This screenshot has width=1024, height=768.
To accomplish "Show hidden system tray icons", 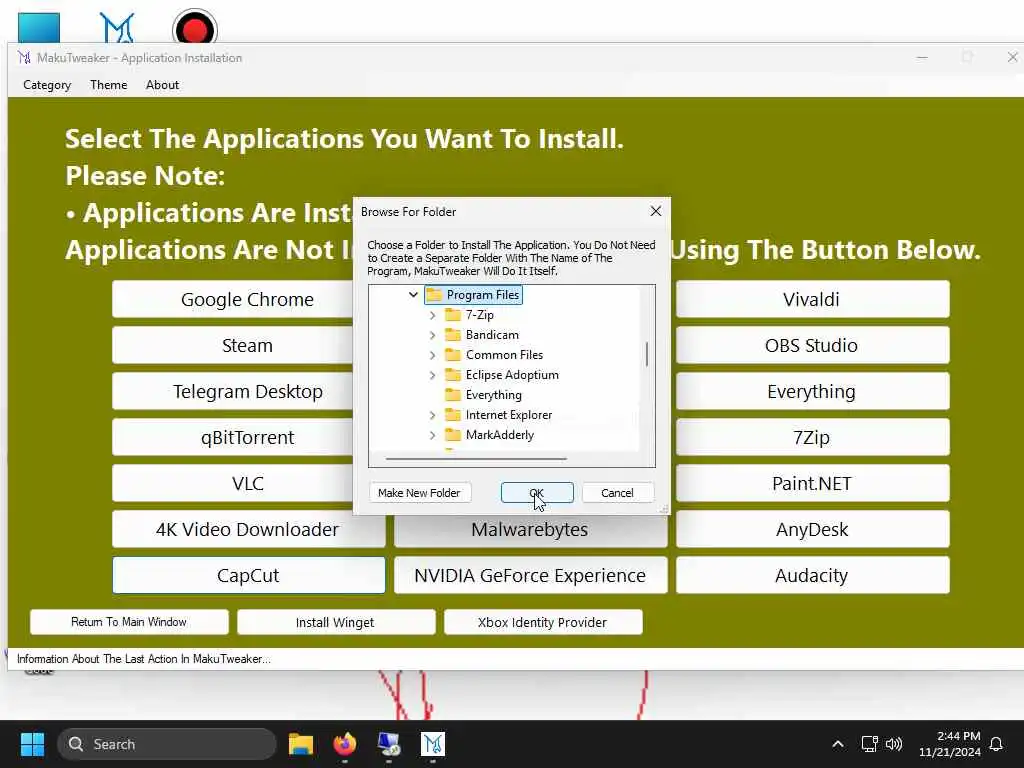I will [838, 744].
